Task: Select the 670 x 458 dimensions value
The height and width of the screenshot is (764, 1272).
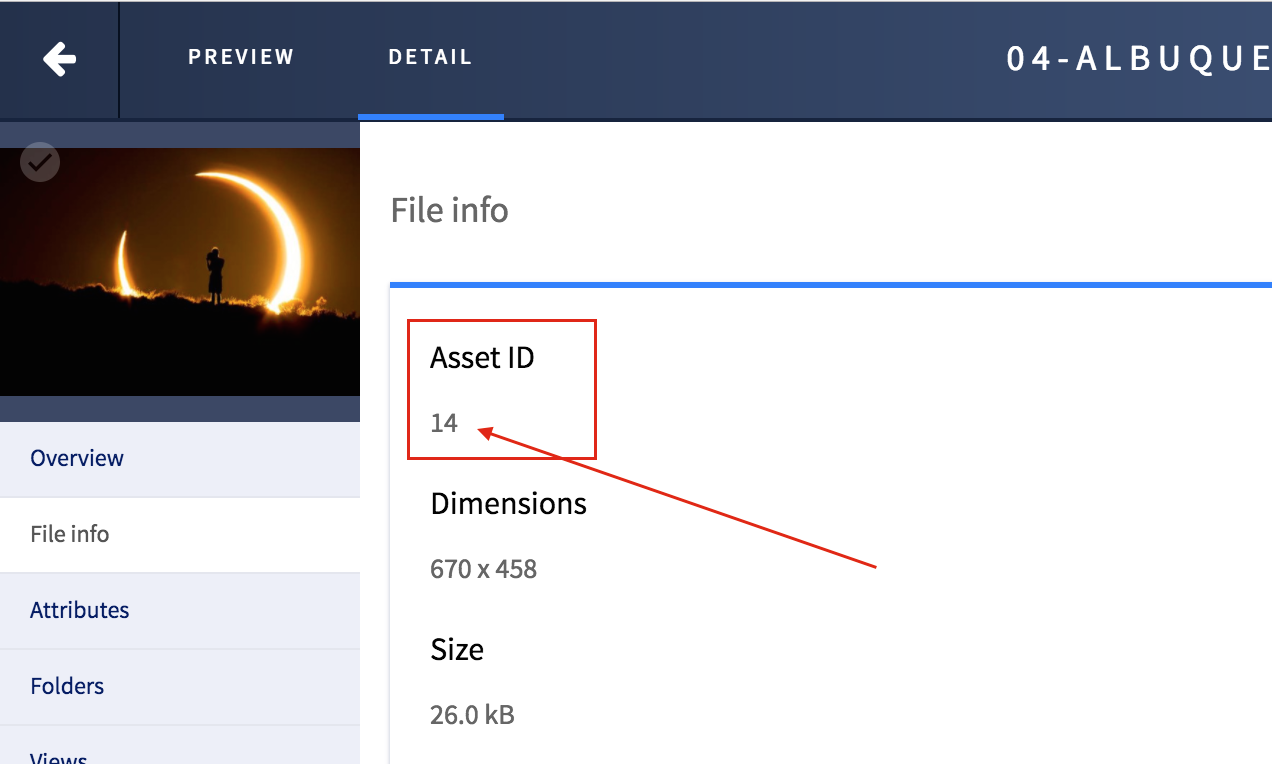Action: click(483, 569)
